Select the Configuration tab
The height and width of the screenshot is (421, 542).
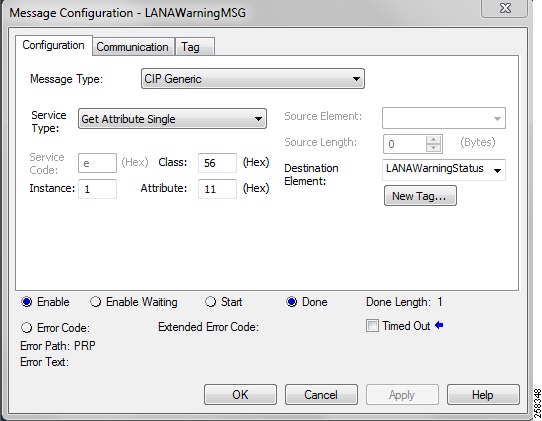54,45
